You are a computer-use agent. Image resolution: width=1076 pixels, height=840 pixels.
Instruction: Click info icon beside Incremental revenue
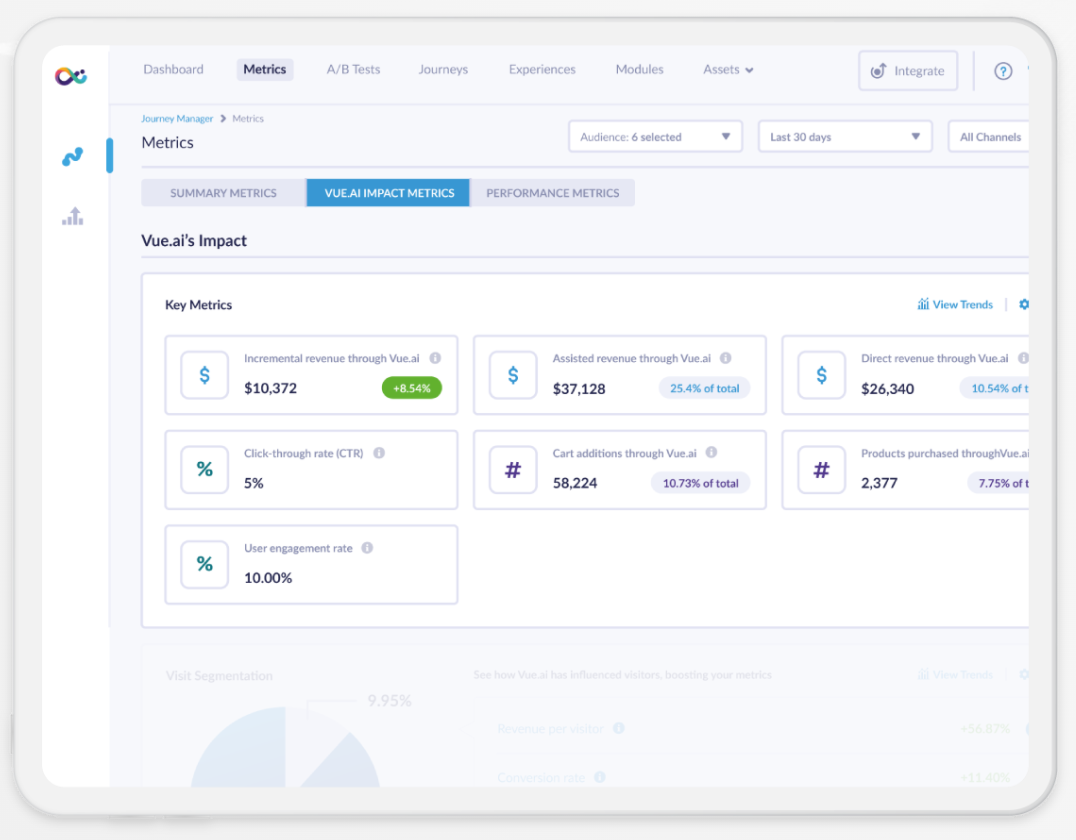pyautogui.click(x=435, y=358)
